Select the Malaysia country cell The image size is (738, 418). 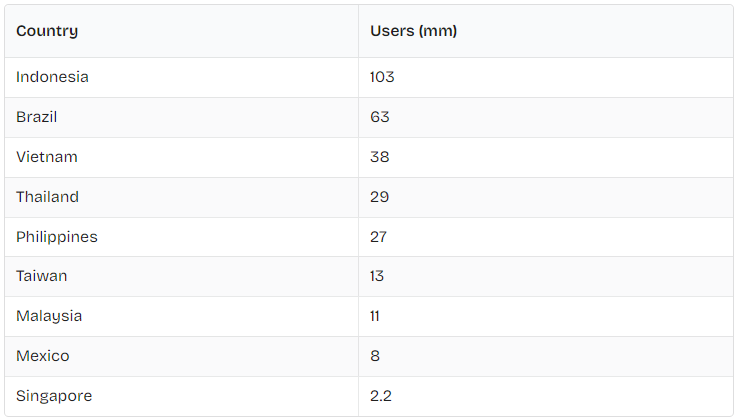pyautogui.click(x=49, y=316)
